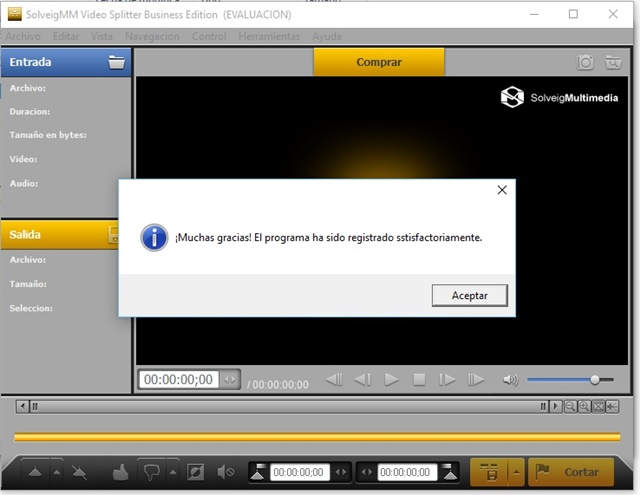This screenshot has height=495, width=640.
Task: Open the Control menu
Action: [209, 36]
